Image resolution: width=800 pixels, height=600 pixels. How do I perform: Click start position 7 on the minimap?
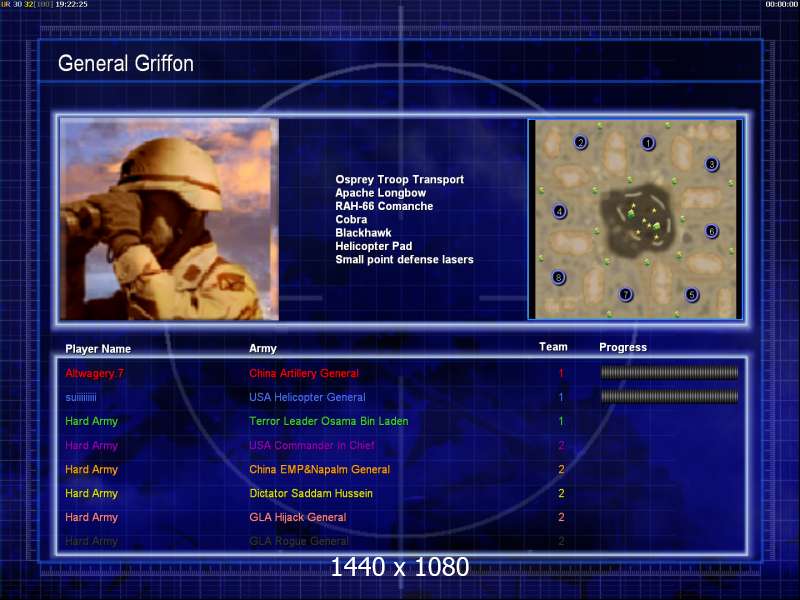[626, 294]
